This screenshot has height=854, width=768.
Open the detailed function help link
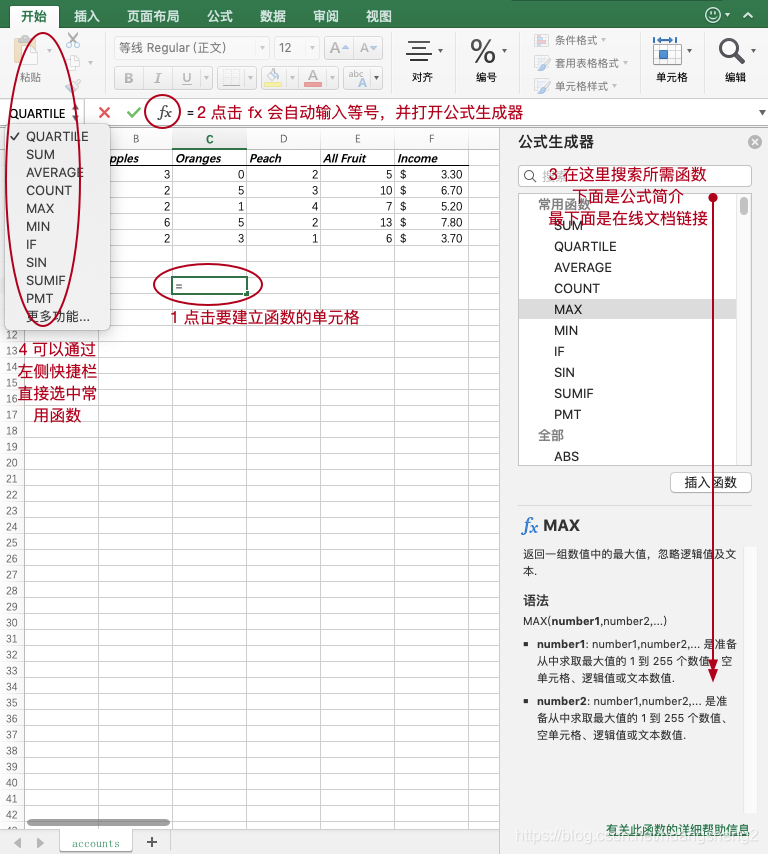coord(677,829)
